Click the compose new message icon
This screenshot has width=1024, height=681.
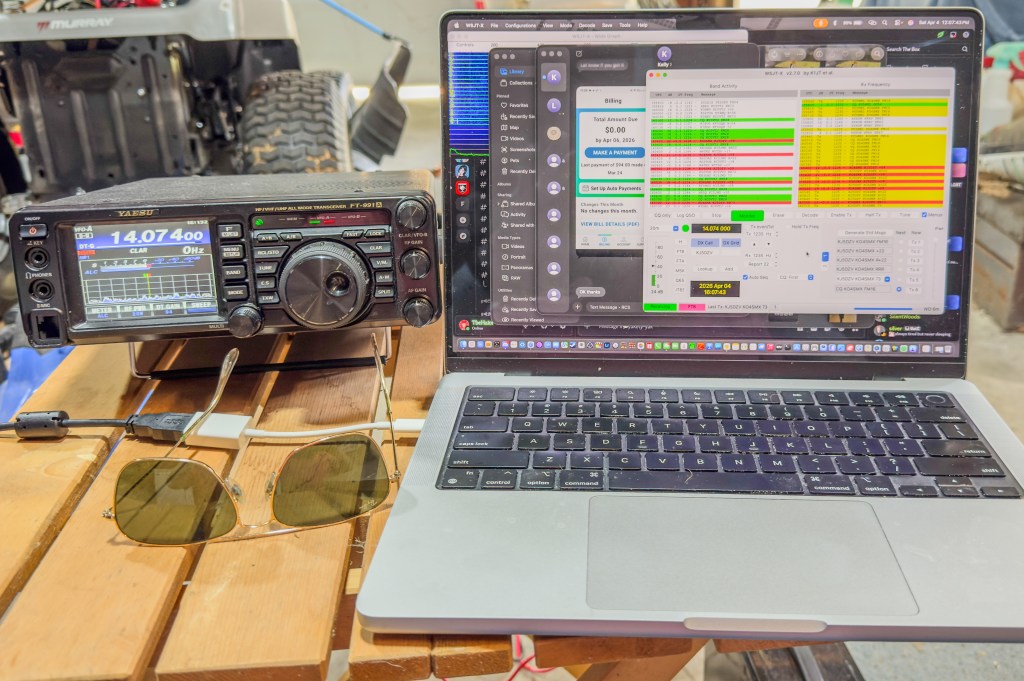(579, 53)
